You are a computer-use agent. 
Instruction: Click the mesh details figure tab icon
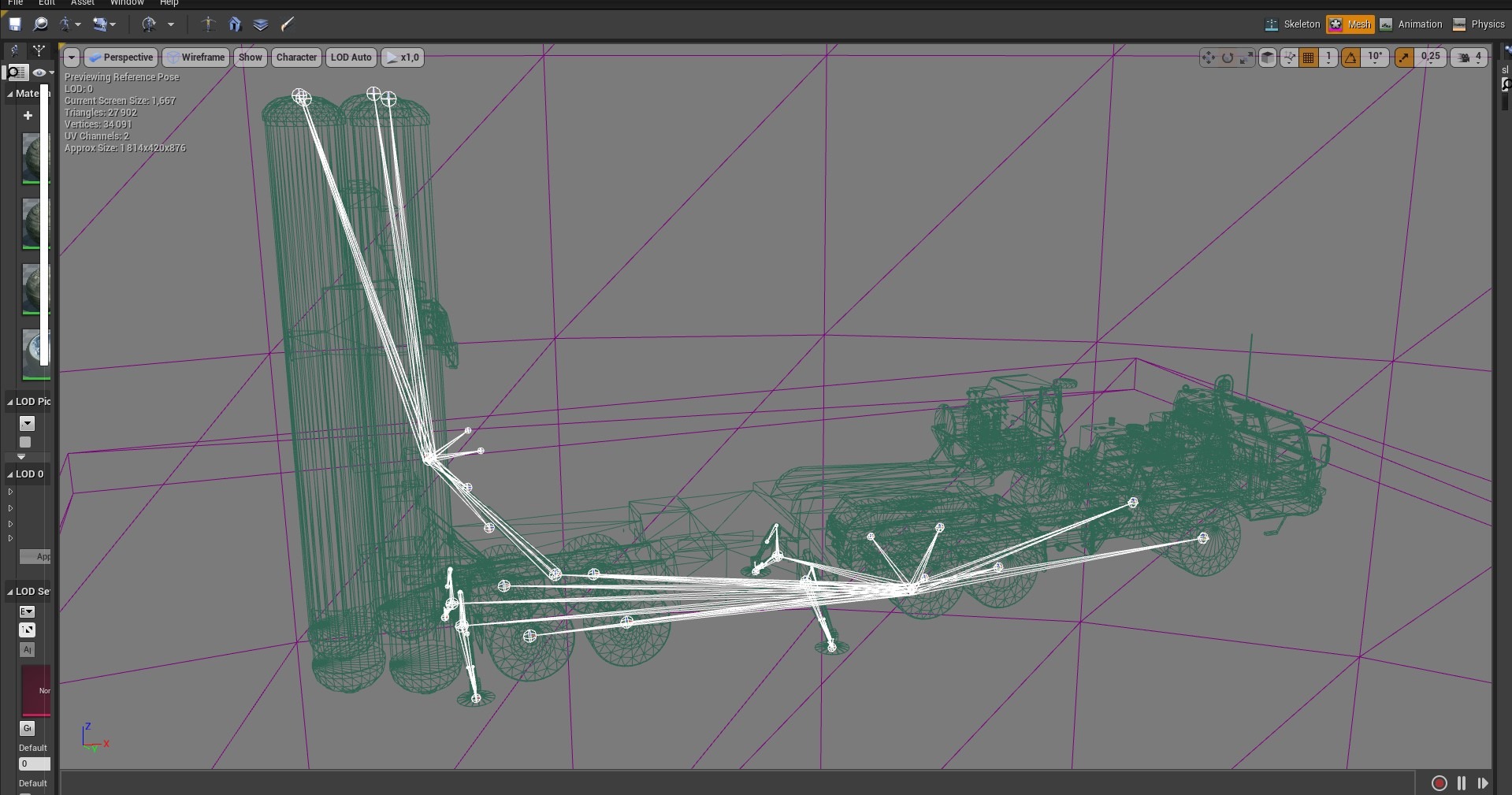tap(15, 51)
